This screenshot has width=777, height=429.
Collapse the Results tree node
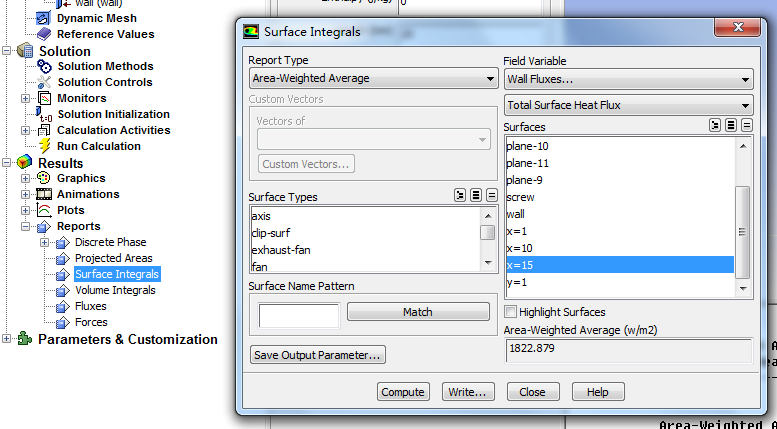point(6,162)
